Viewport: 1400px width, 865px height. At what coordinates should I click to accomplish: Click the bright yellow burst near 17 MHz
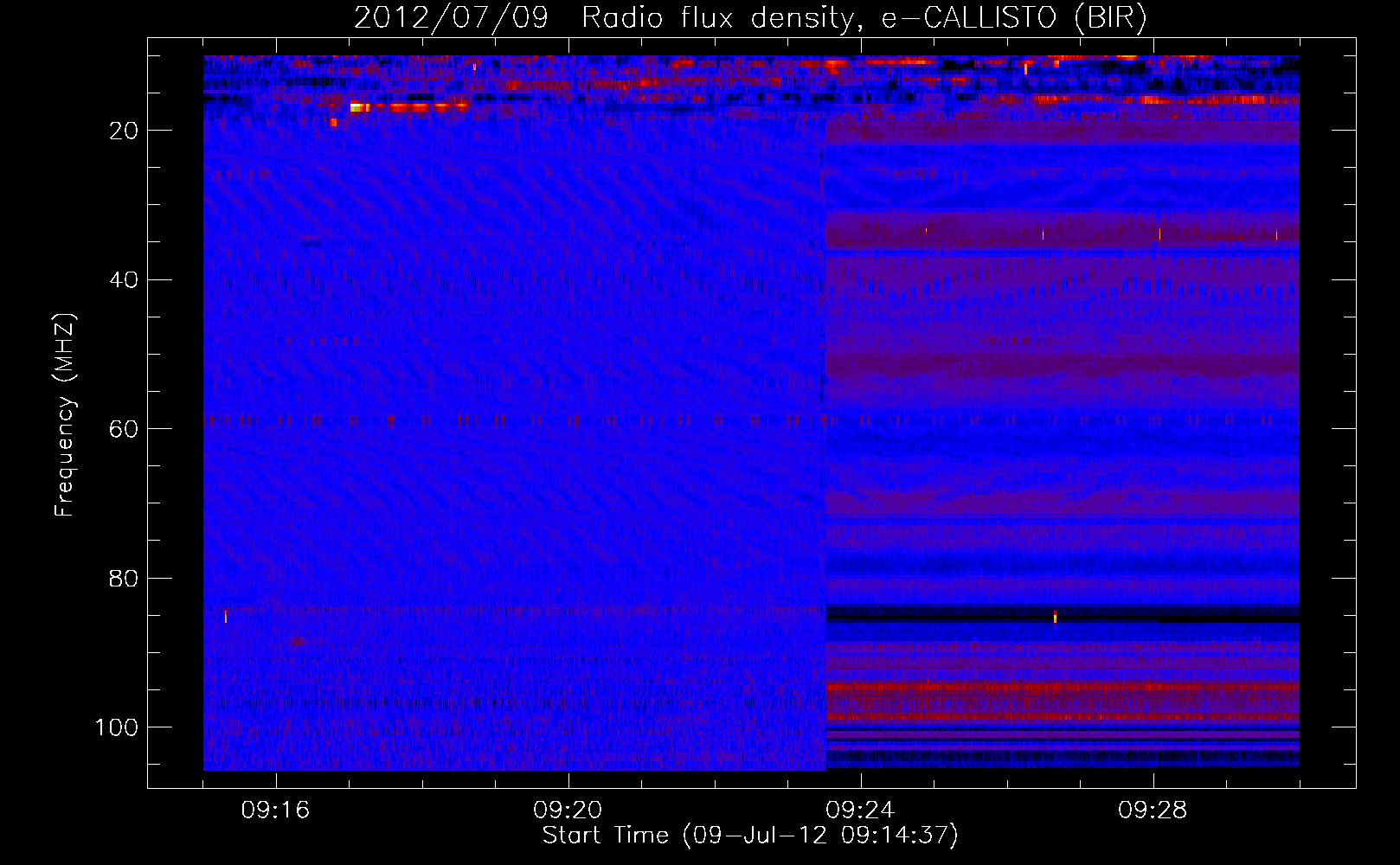pos(359,107)
